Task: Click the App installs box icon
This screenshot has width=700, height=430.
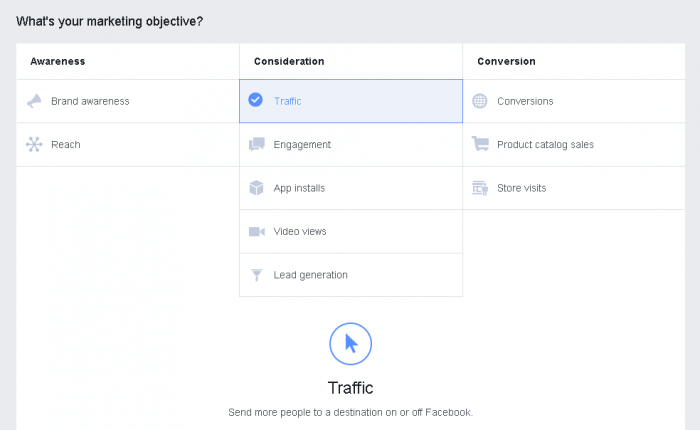Action: 256,188
